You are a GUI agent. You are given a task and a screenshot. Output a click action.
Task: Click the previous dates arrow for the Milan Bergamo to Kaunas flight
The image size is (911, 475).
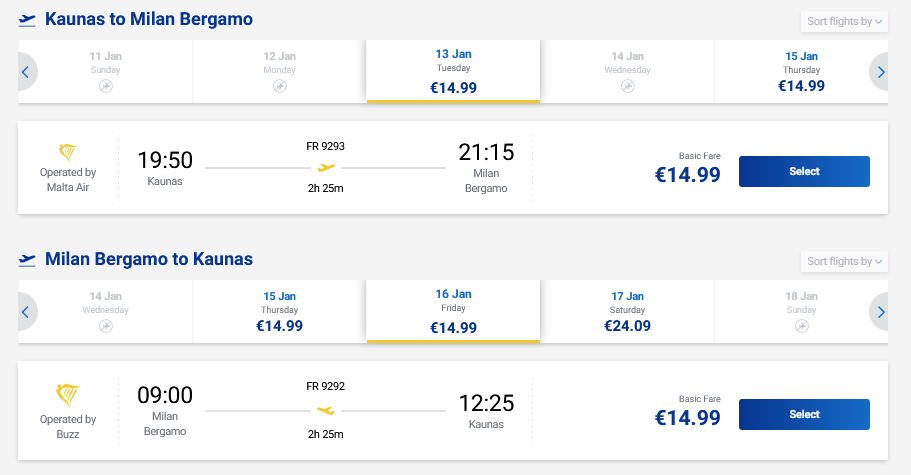(x=25, y=312)
